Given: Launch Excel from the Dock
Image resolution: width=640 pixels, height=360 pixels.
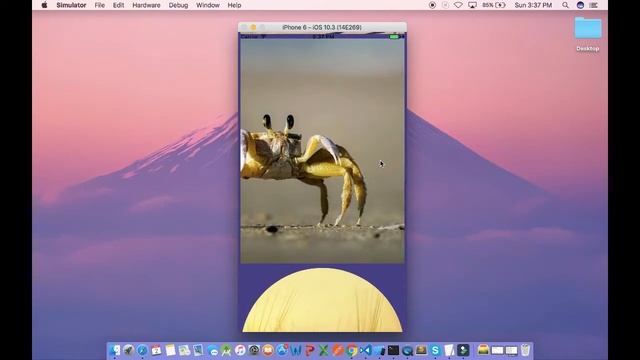Looking at the screenshot, I should 323,350.
